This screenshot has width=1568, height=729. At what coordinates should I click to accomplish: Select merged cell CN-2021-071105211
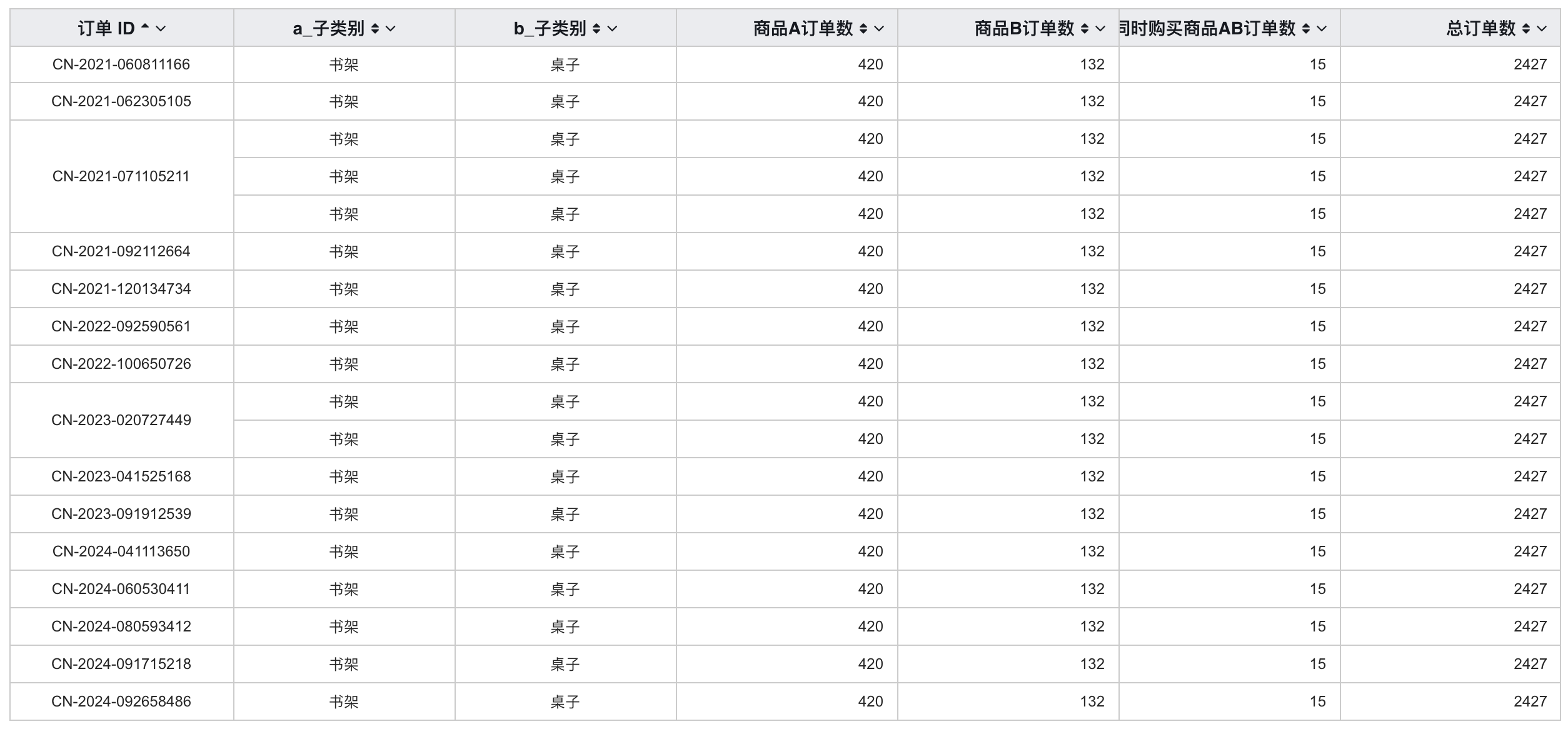121,176
